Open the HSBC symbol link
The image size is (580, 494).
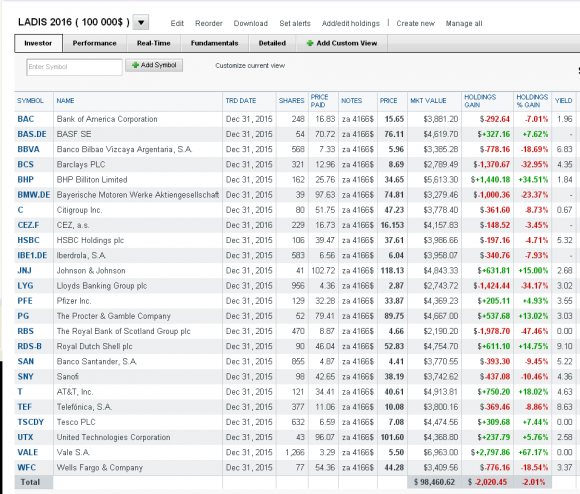click(28, 240)
